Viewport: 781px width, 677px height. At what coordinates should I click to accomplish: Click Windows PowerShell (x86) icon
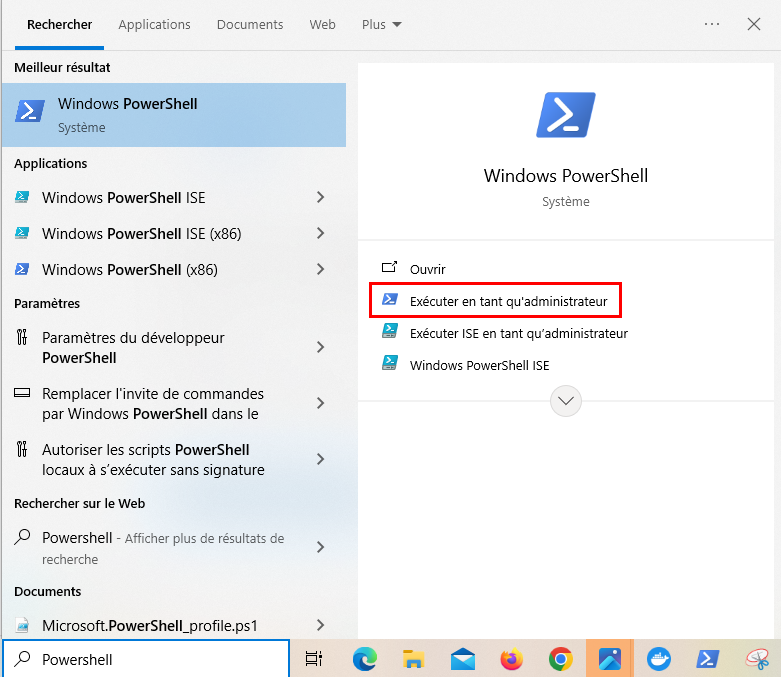click(22, 269)
